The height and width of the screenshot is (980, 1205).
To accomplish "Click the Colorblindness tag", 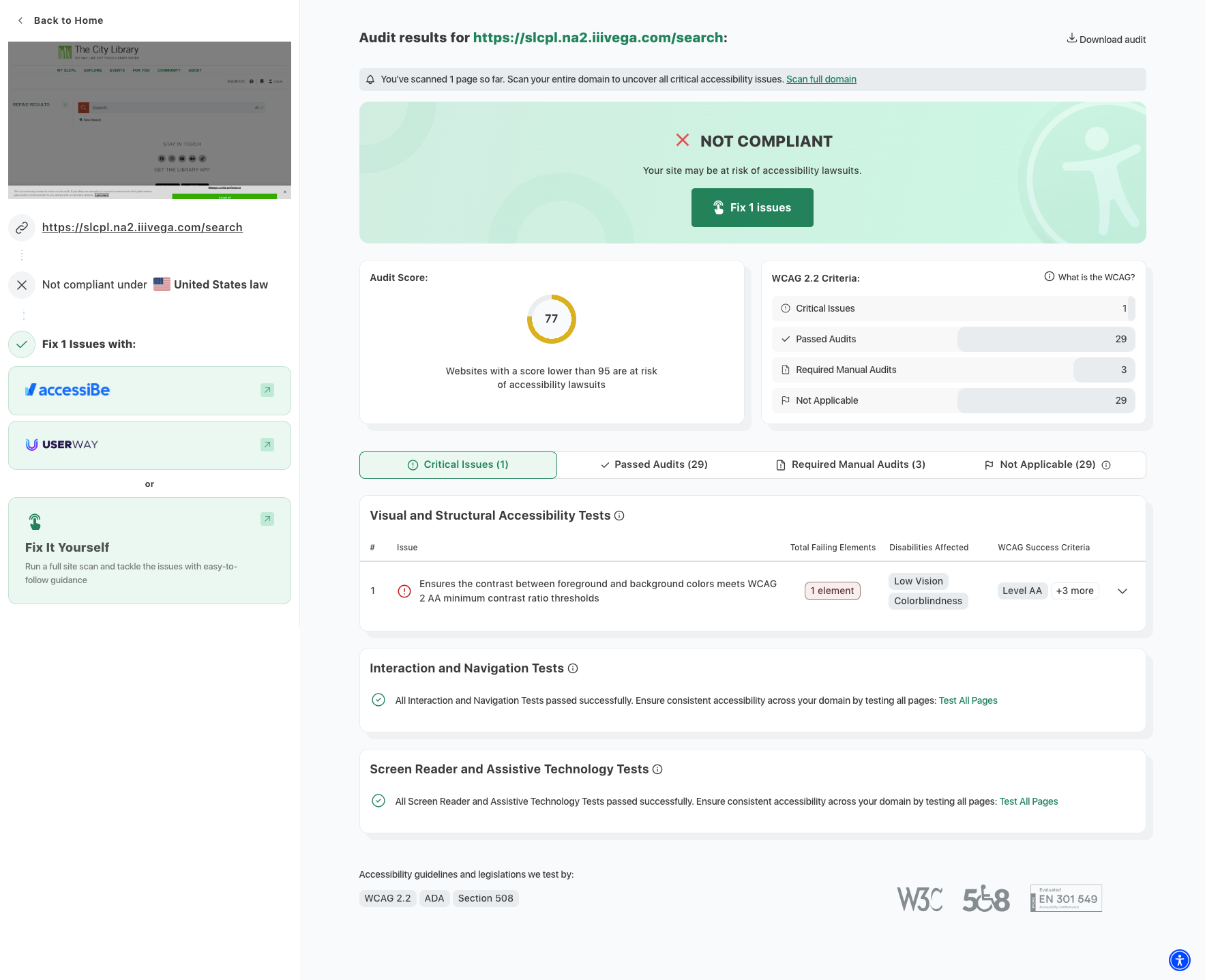I will 927,601.
